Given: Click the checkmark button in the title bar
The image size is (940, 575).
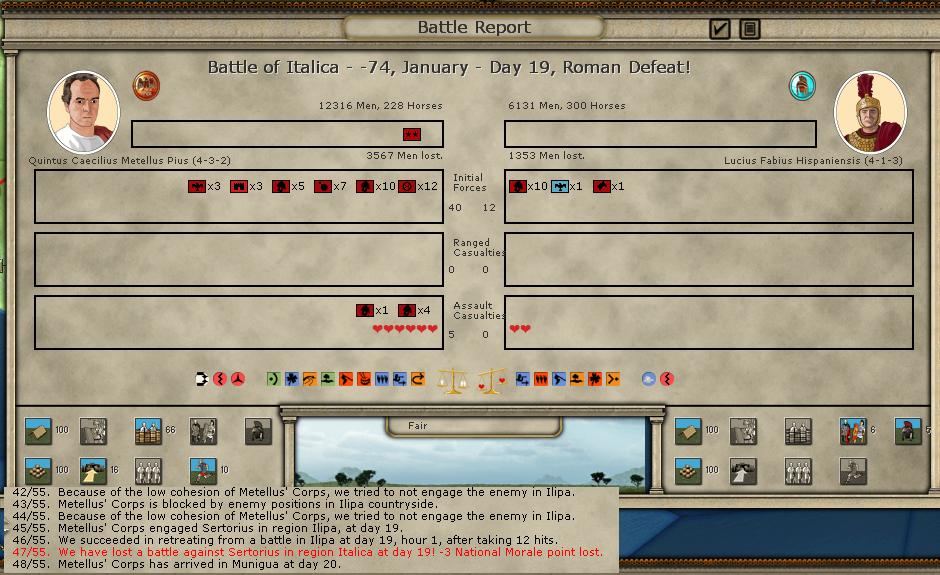Looking at the screenshot, I should [719, 29].
